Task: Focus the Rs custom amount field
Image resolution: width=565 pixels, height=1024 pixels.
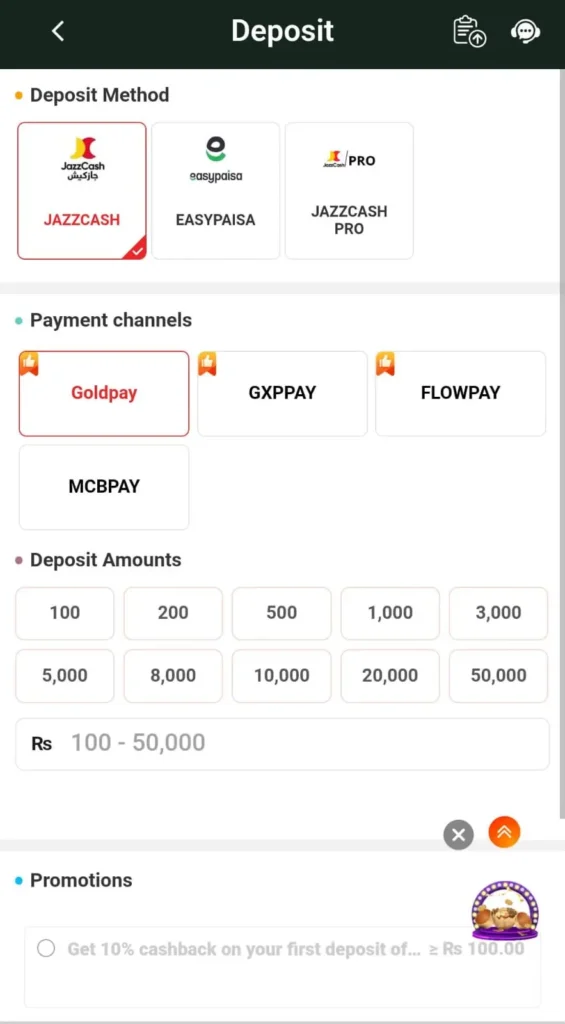Action: [282, 744]
